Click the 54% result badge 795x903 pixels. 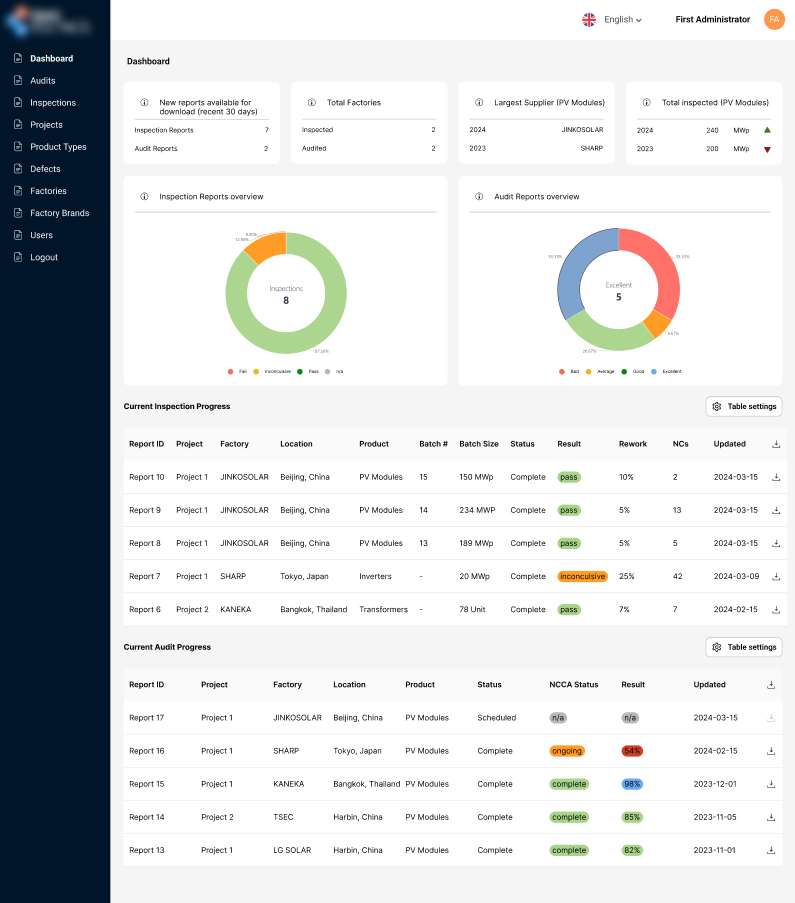tap(632, 751)
